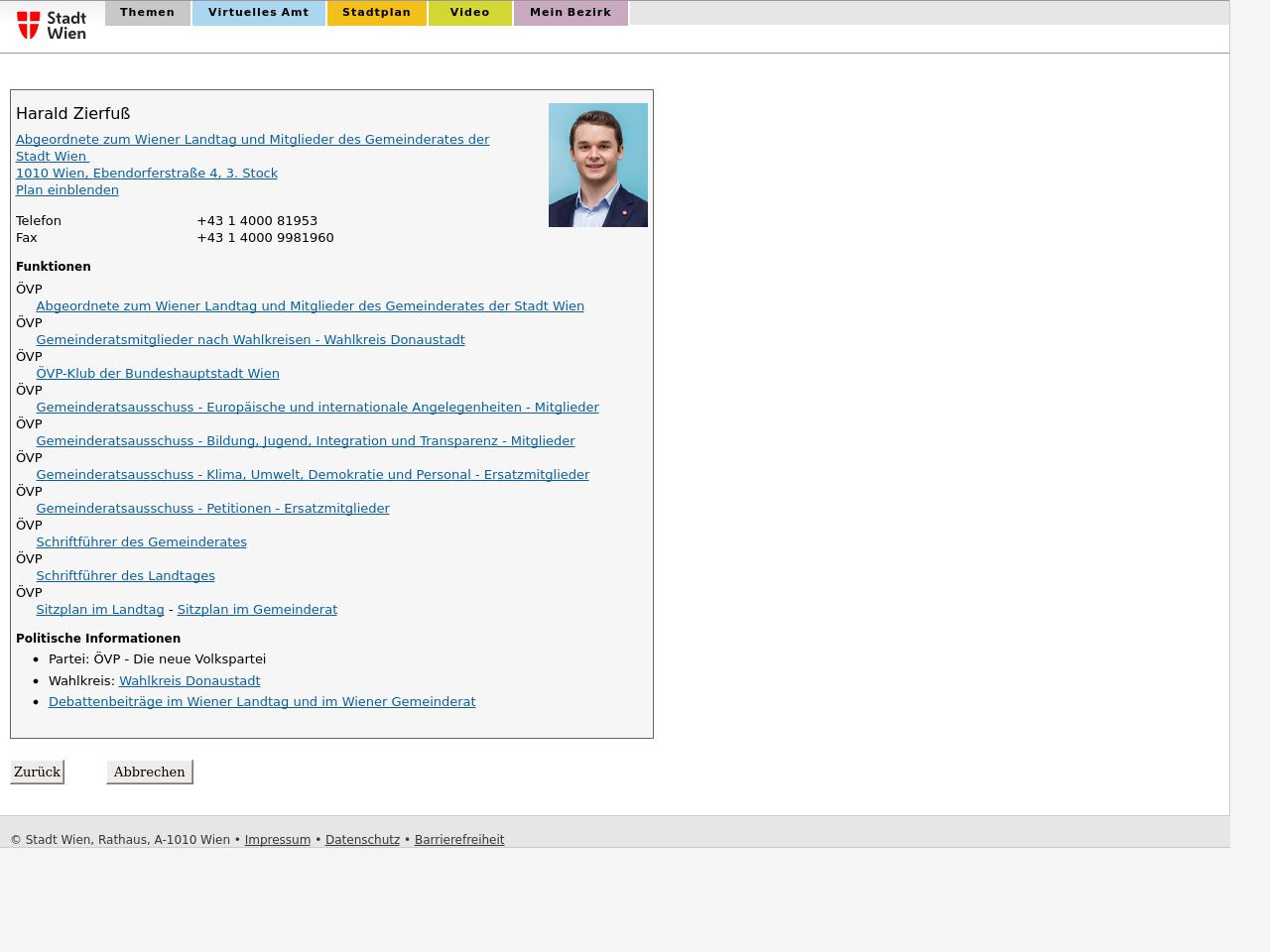Open Bildung, Jugend, Integration und Transparenz link
1270x952 pixels.
click(x=306, y=440)
